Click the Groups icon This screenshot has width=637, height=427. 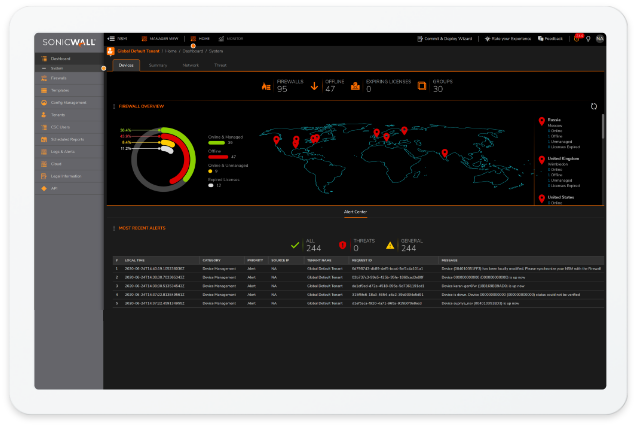tap(422, 86)
